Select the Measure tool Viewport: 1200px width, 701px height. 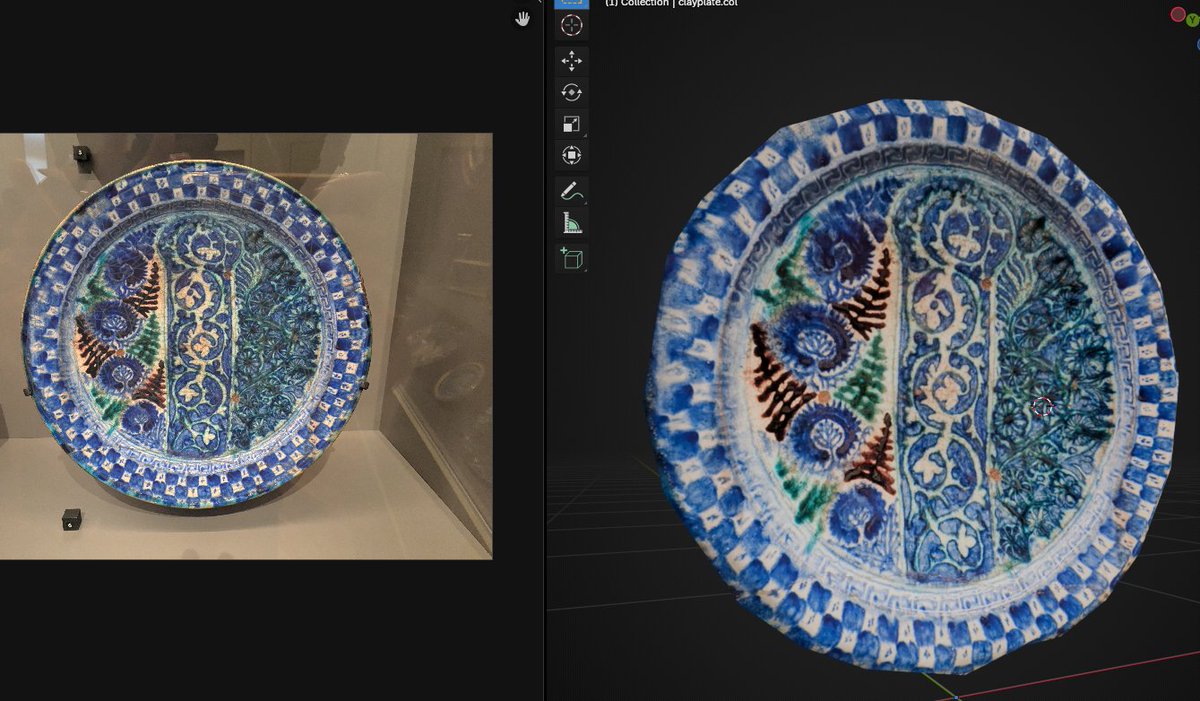coord(571,223)
